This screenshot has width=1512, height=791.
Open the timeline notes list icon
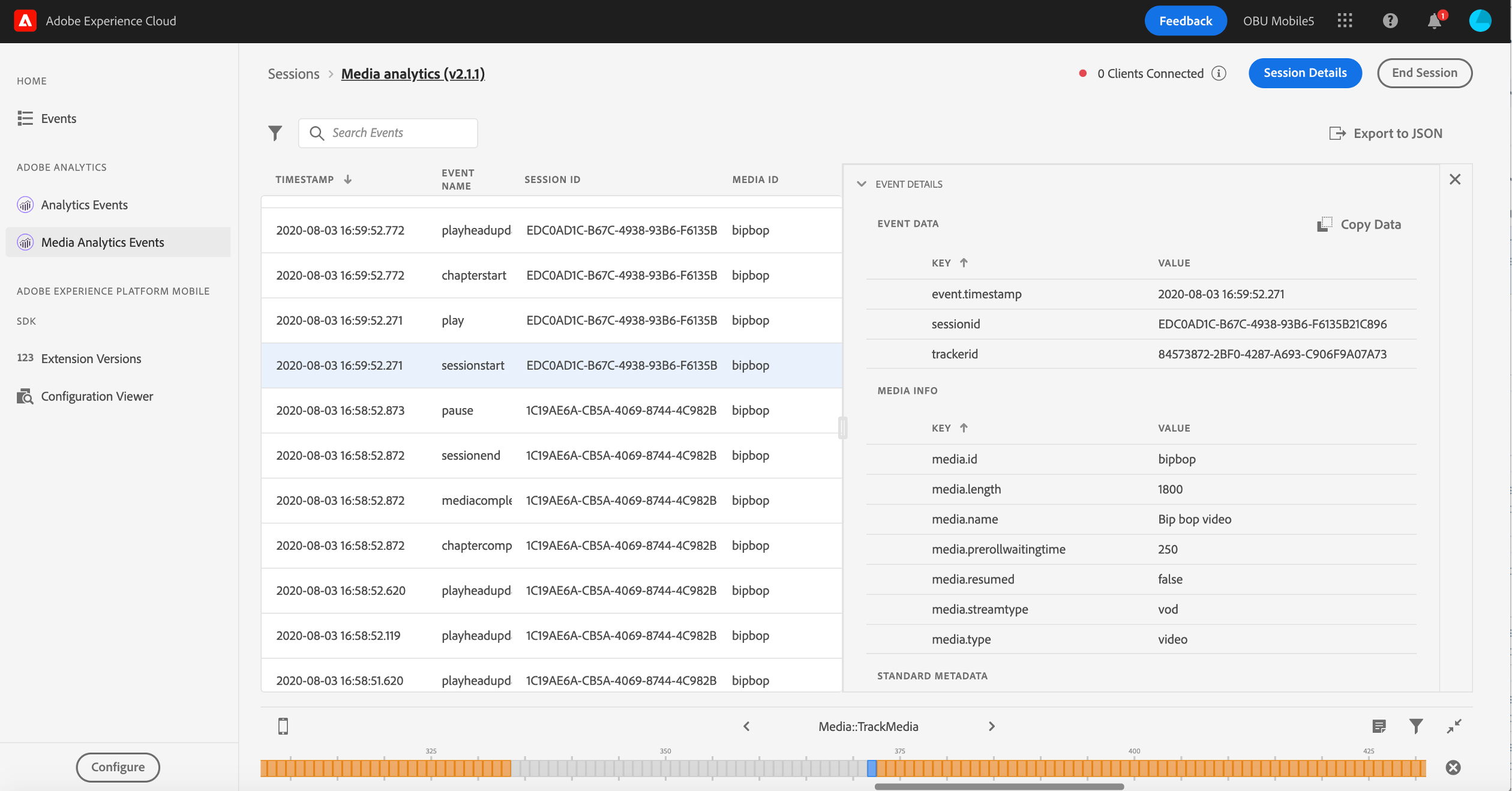coord(1379,727)
